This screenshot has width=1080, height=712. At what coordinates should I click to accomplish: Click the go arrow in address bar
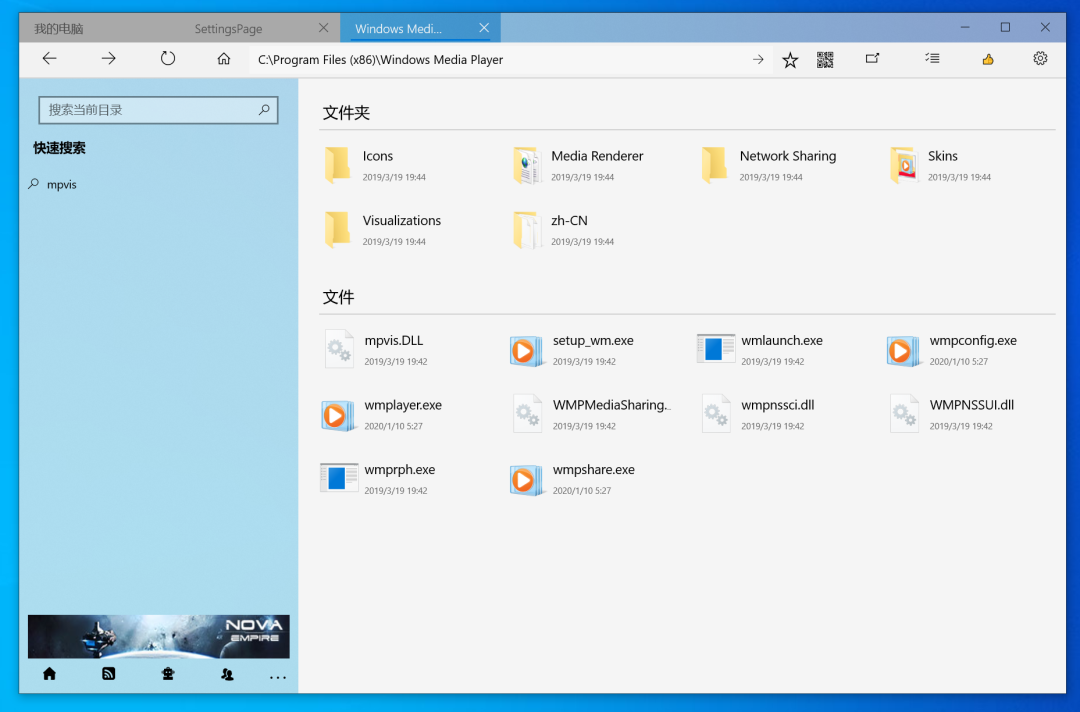758,60
